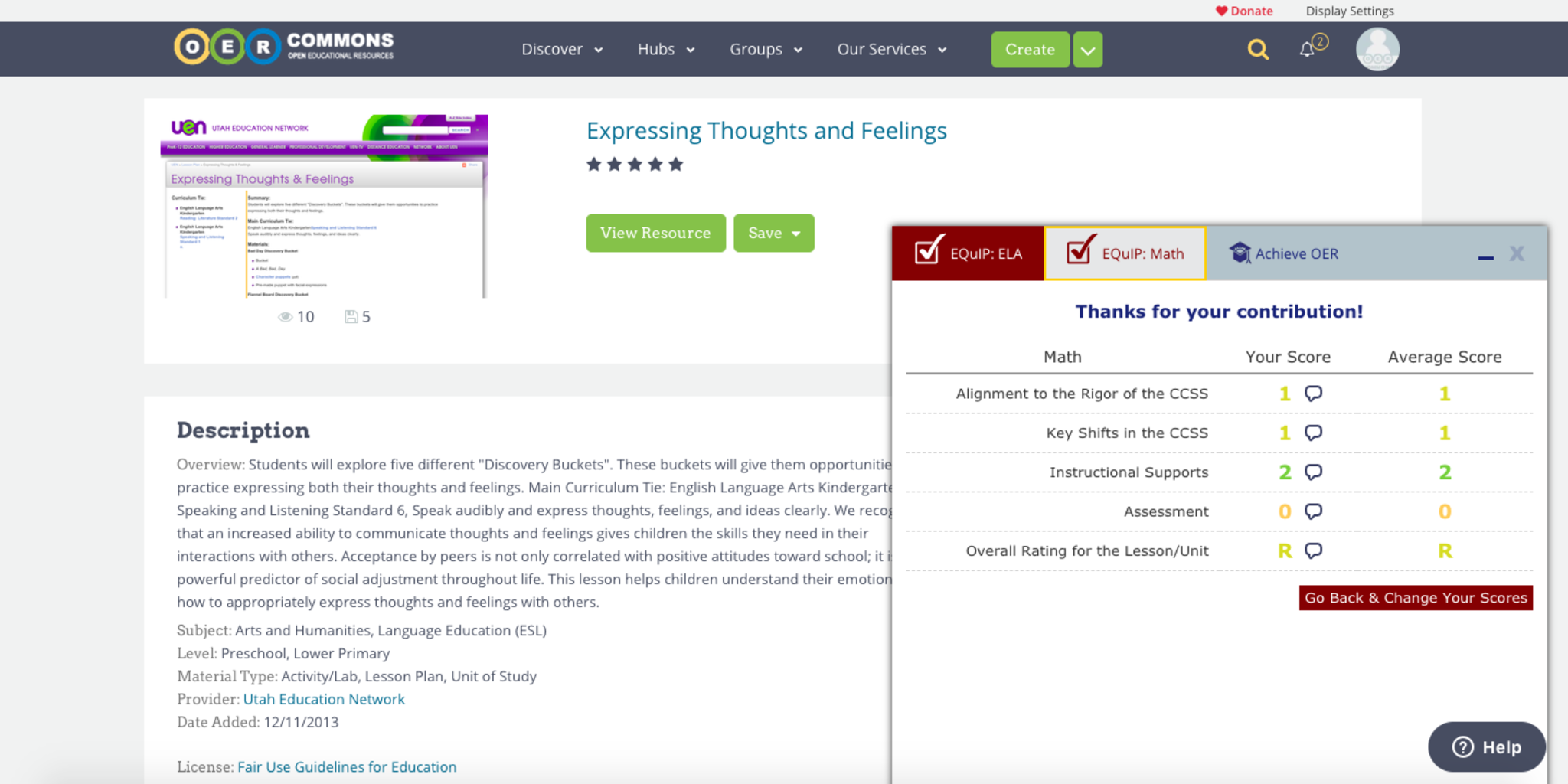1568x784 pixels.
Task: Expand the Discover menu
Action: pos(562,50)
